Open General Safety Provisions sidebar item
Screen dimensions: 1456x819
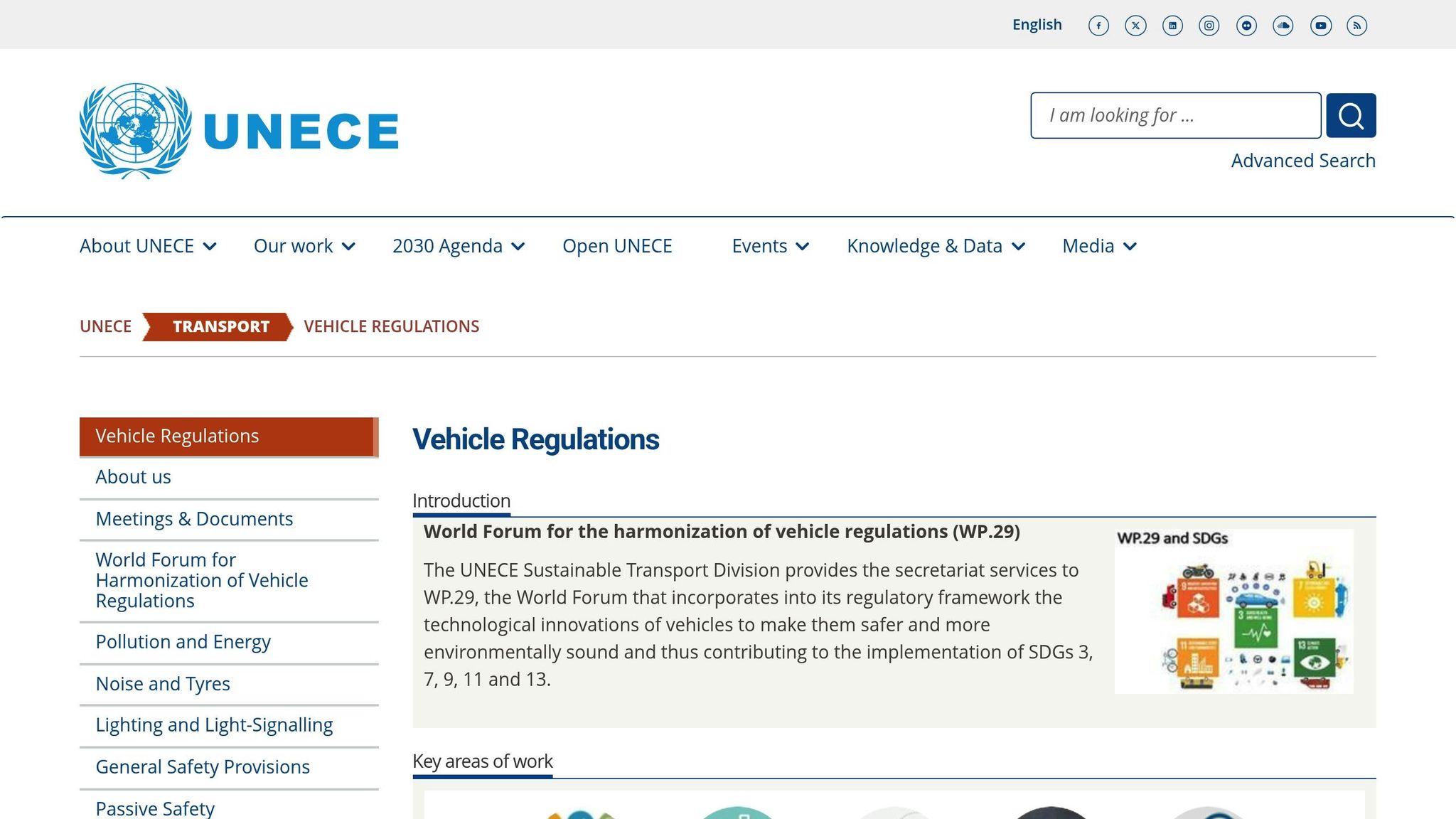(229, 767)
